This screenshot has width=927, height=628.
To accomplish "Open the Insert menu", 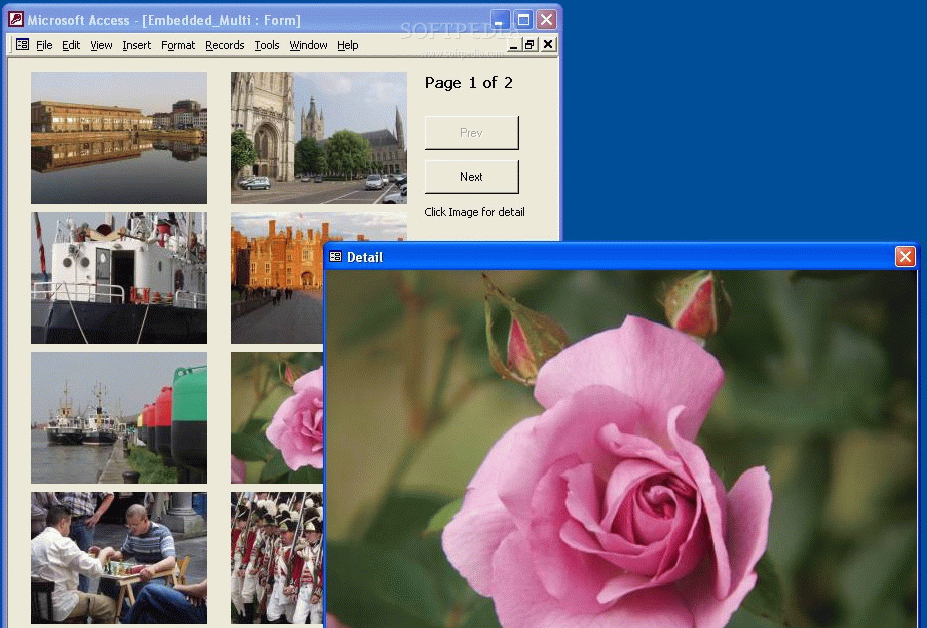I will coord(137,45).
